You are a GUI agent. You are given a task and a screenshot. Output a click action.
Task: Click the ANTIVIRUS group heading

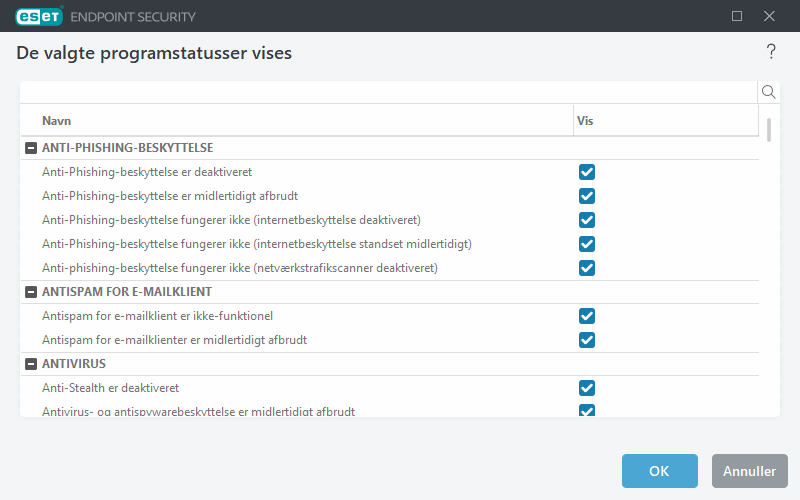coord(74,364)
